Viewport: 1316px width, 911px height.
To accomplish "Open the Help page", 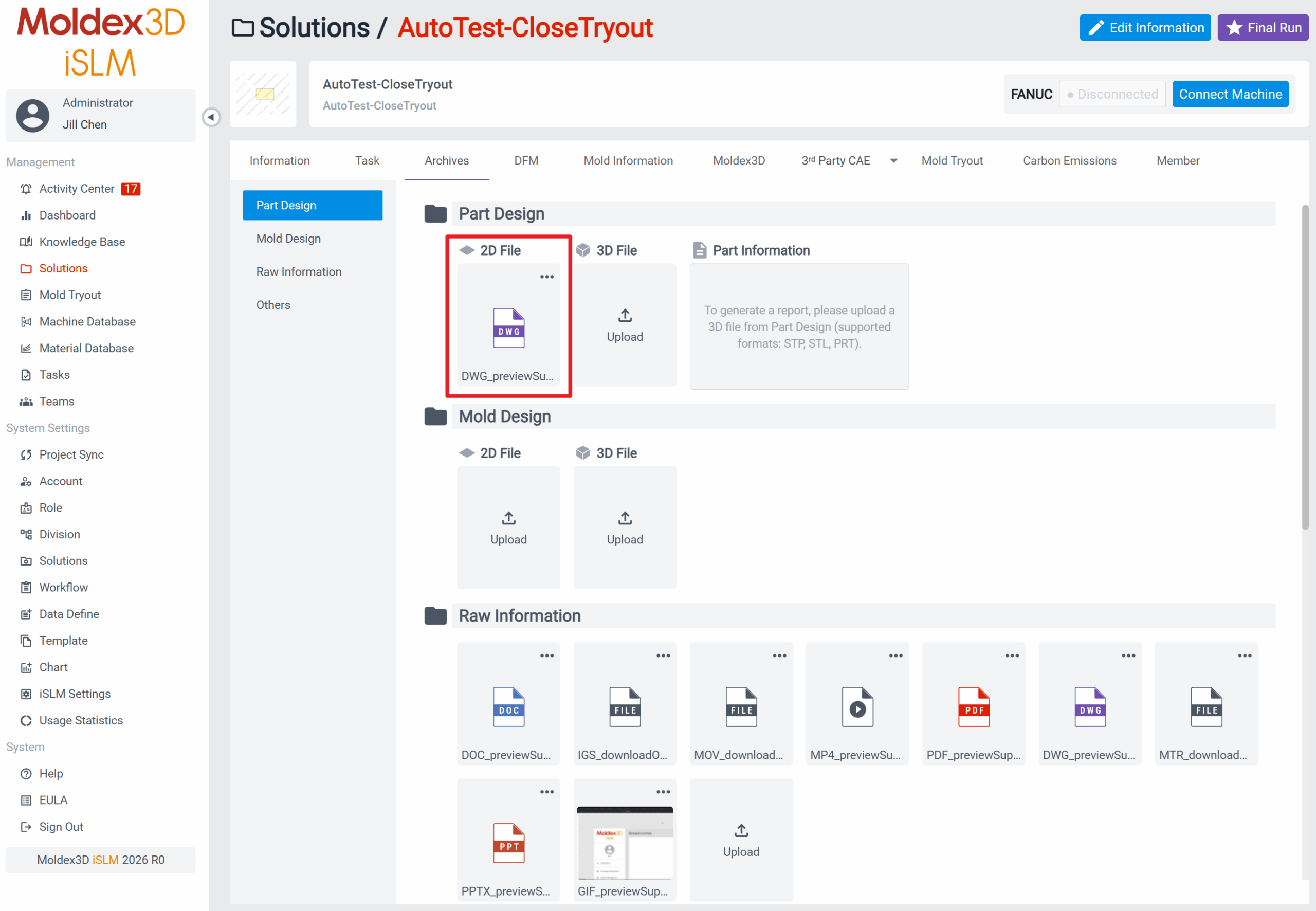I will pos(51,774).
